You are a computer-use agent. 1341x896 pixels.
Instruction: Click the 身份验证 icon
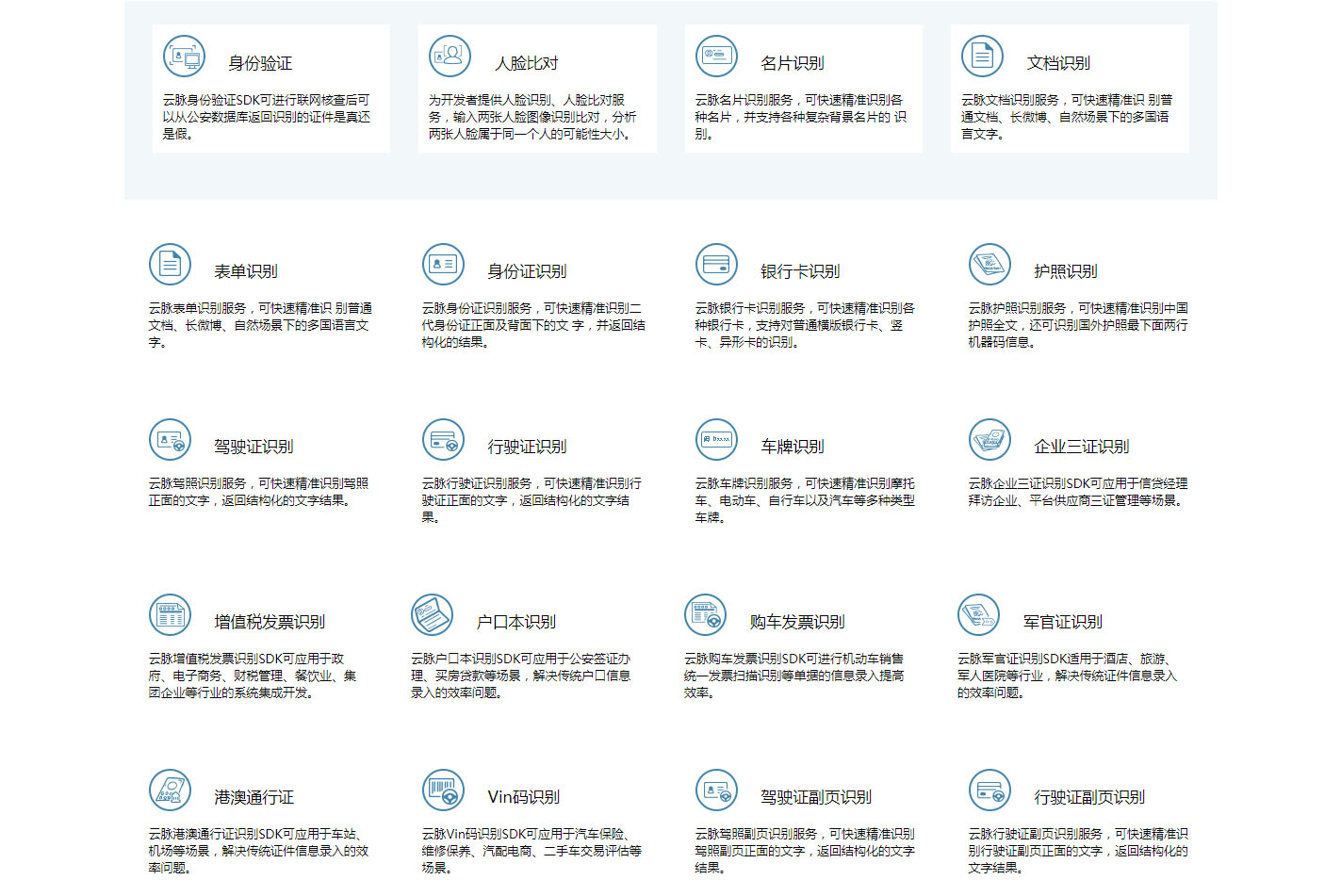coord(184,56)
